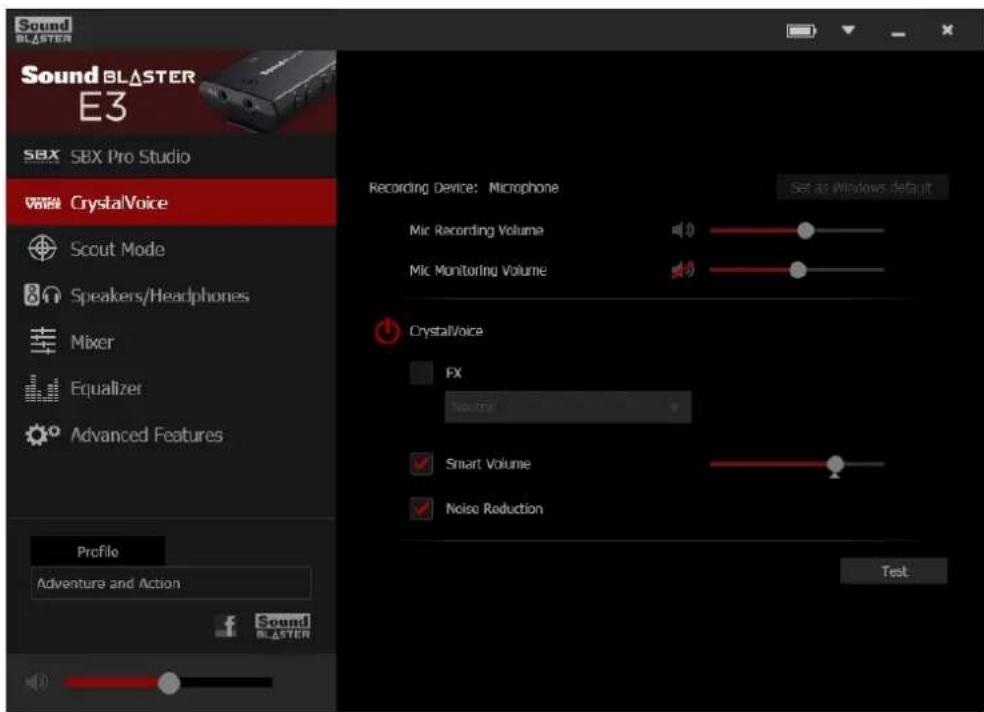The height and width of the screenshot is (712, 984).
Task: Click the Sound Blaster E3 banner image
Action: click(171, 92)
